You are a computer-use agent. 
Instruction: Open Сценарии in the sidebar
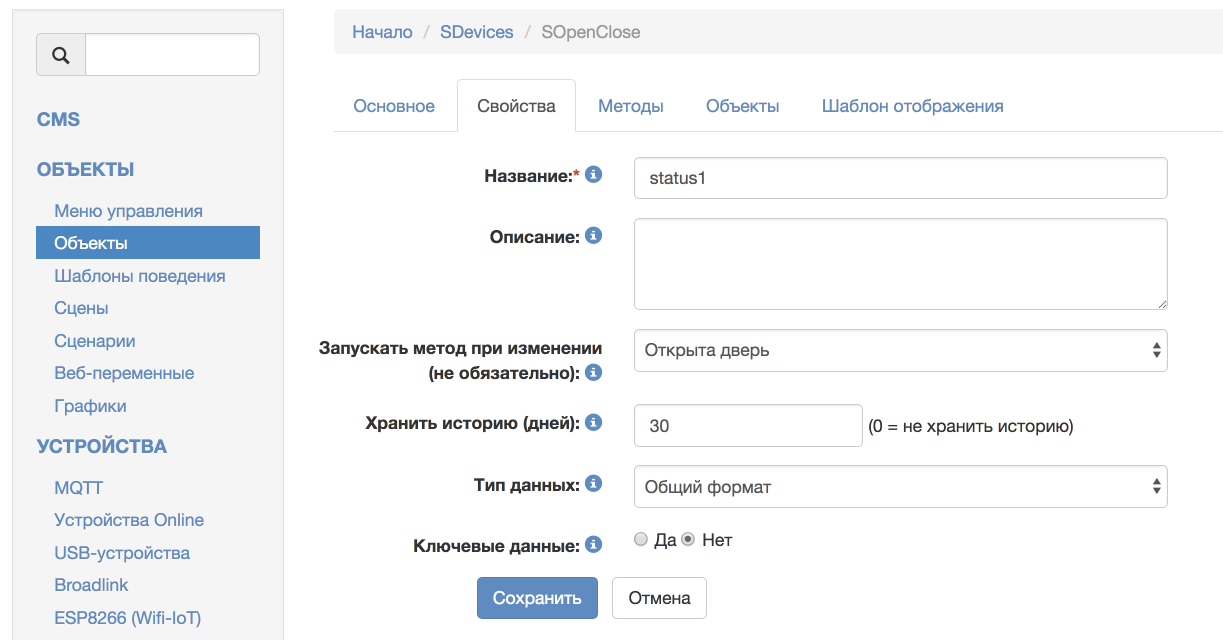coord(94,341)
